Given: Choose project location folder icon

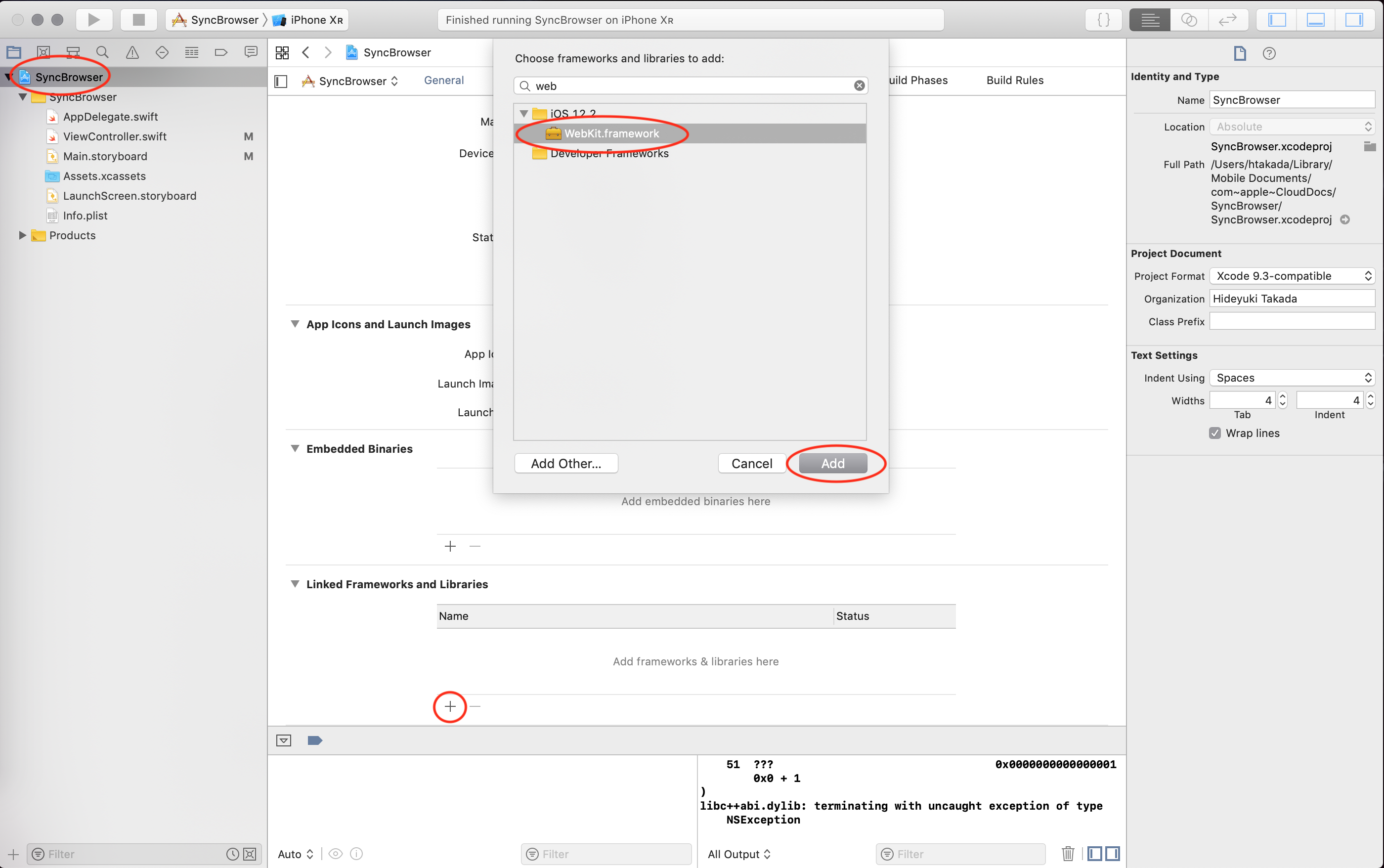Looking at the screenshot, I should [x=1370, y=146].
